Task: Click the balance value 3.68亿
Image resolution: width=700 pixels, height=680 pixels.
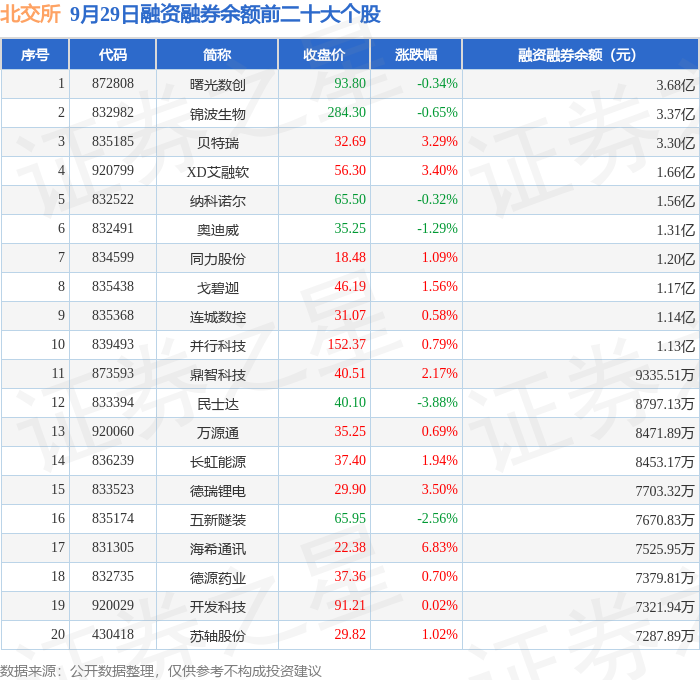Action: (x=675, y=85)
